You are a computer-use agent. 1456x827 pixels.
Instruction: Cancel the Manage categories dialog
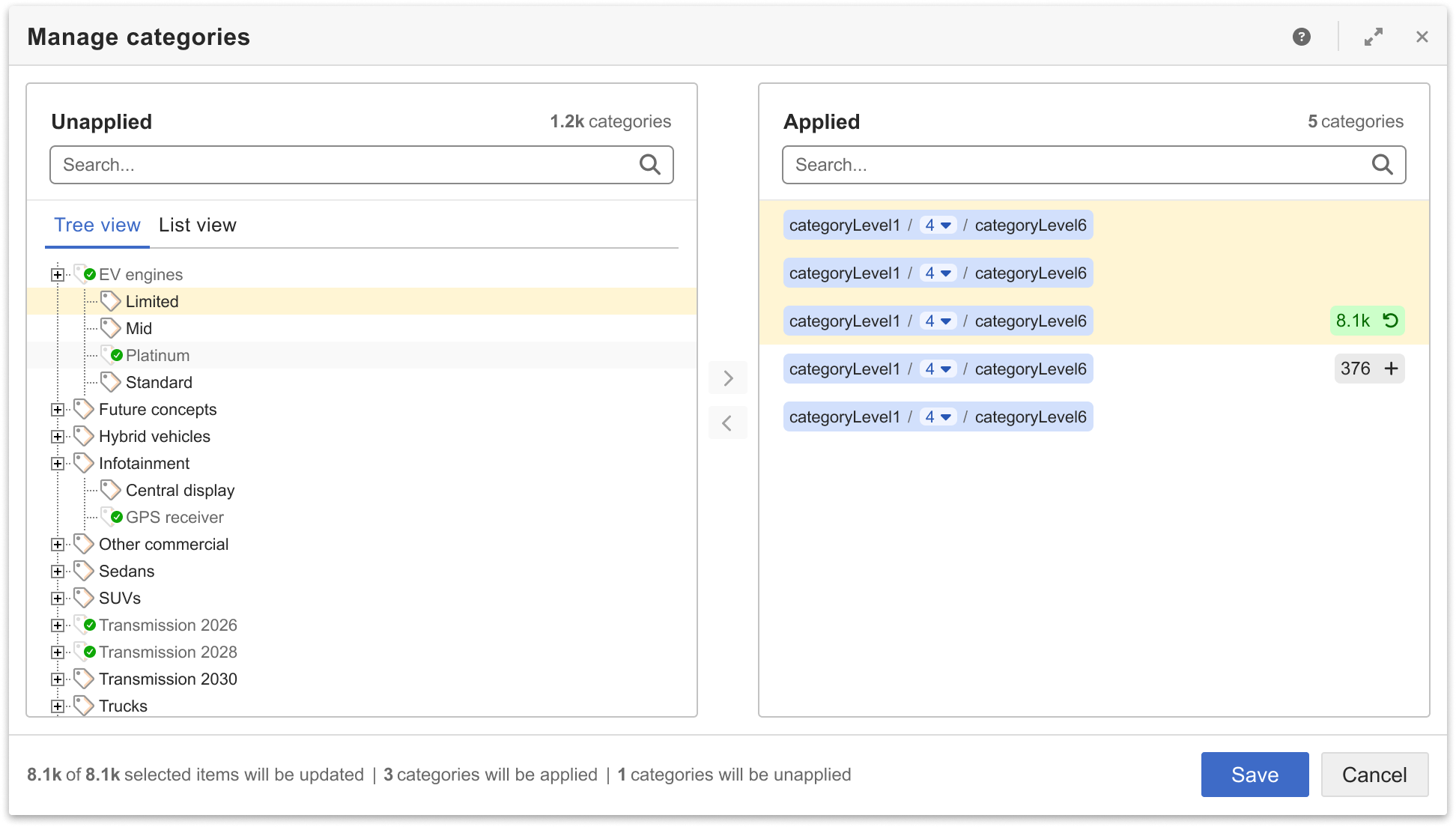(1374, 775)
